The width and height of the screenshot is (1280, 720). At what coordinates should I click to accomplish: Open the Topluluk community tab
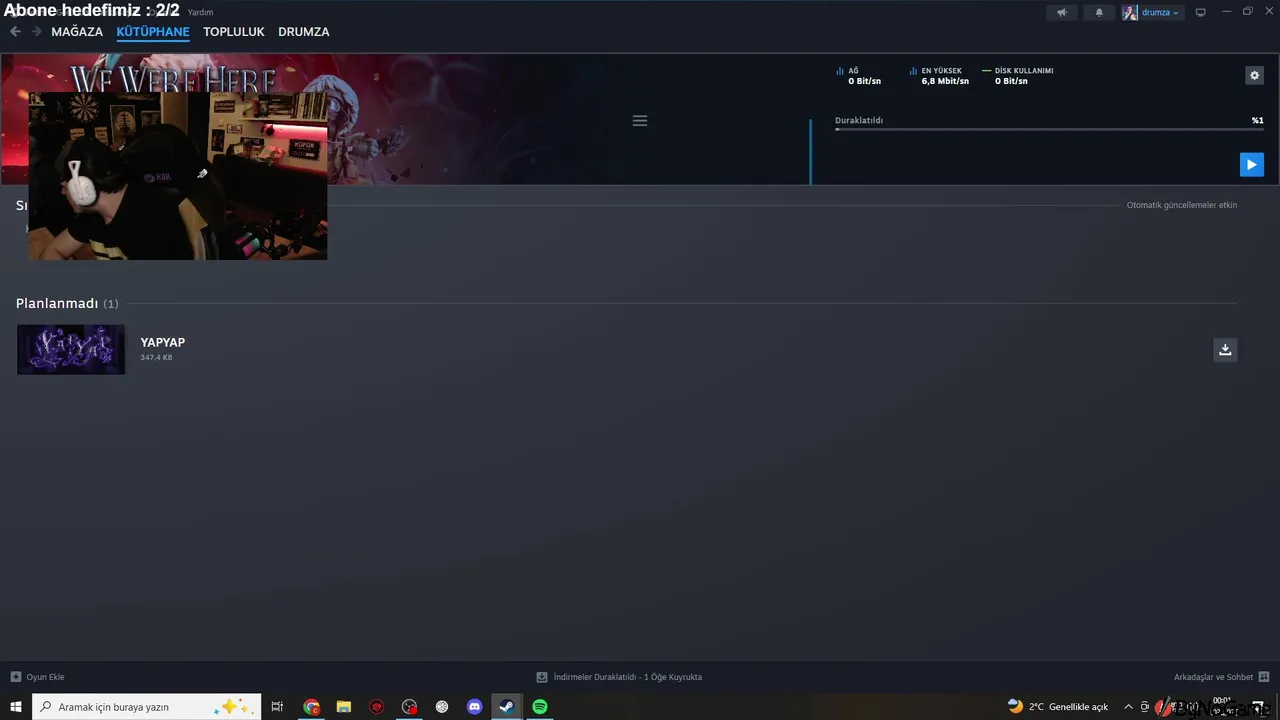[234, 32]
